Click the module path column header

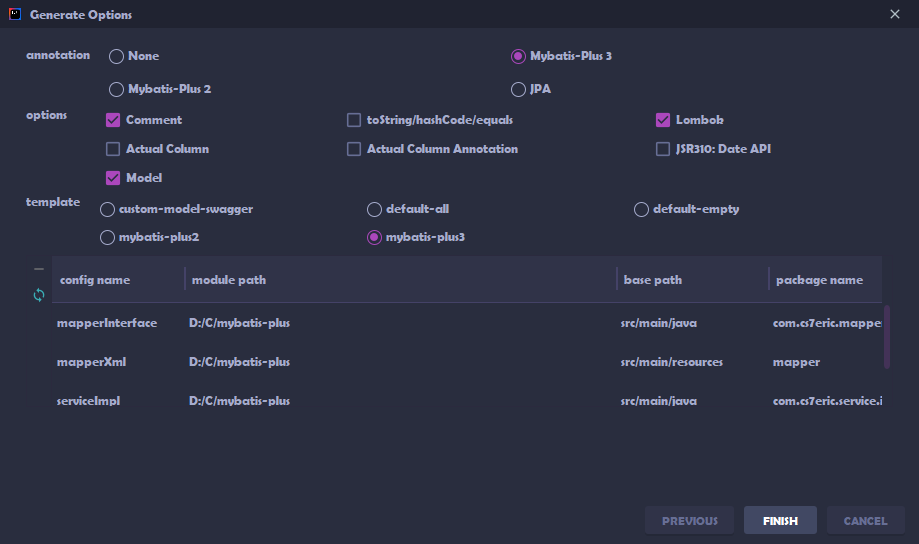(x=401, y=280)
